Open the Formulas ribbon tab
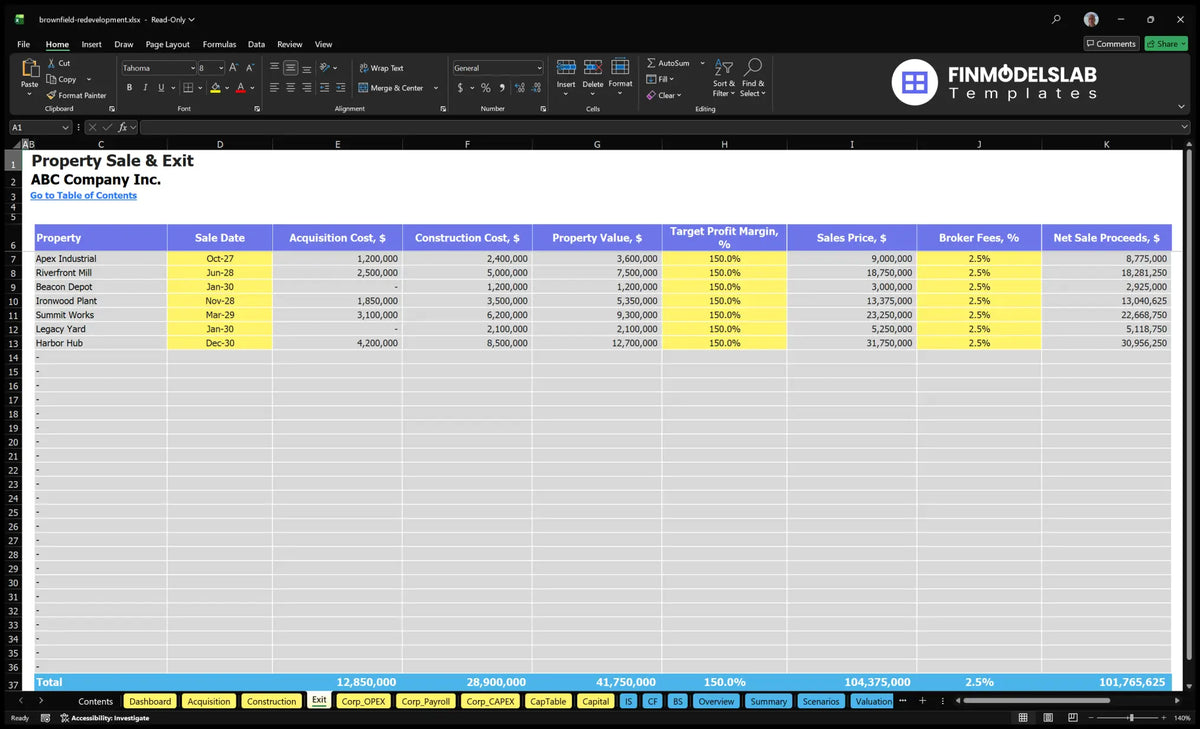1200x729 pixels. pyautogui.click(x=219, y=44)
